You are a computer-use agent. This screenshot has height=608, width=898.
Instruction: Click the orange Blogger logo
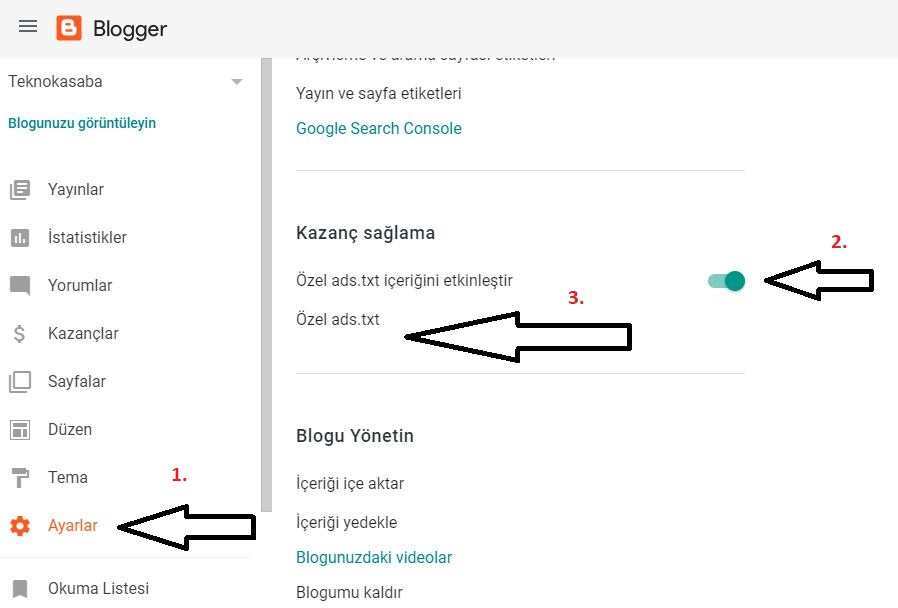69,28
